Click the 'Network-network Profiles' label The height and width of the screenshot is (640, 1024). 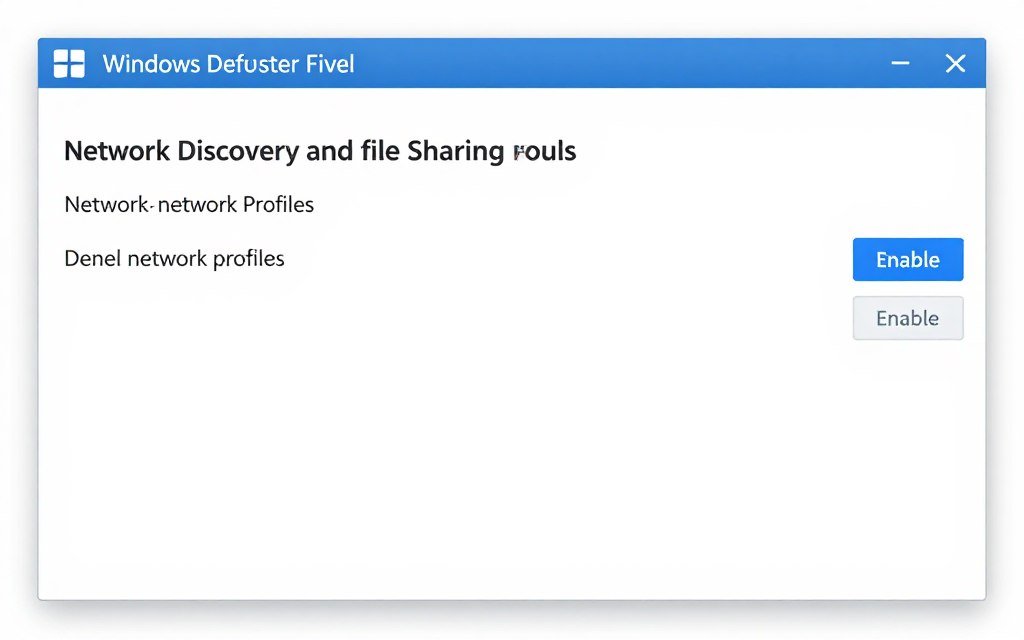click(188, 204)
